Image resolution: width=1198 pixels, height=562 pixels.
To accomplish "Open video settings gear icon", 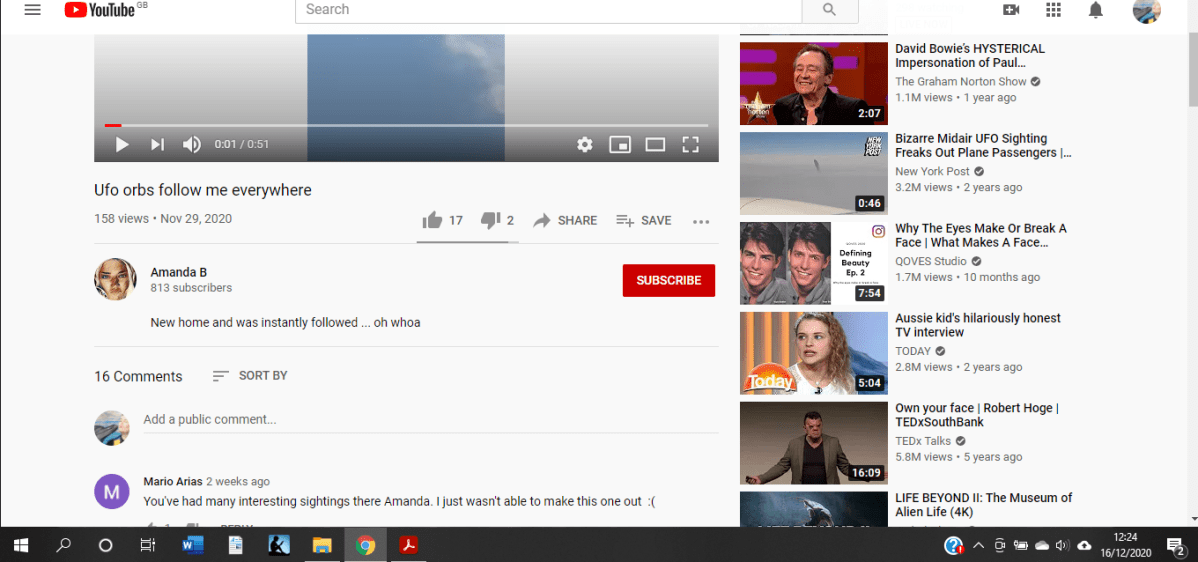I will coord(585,145).
